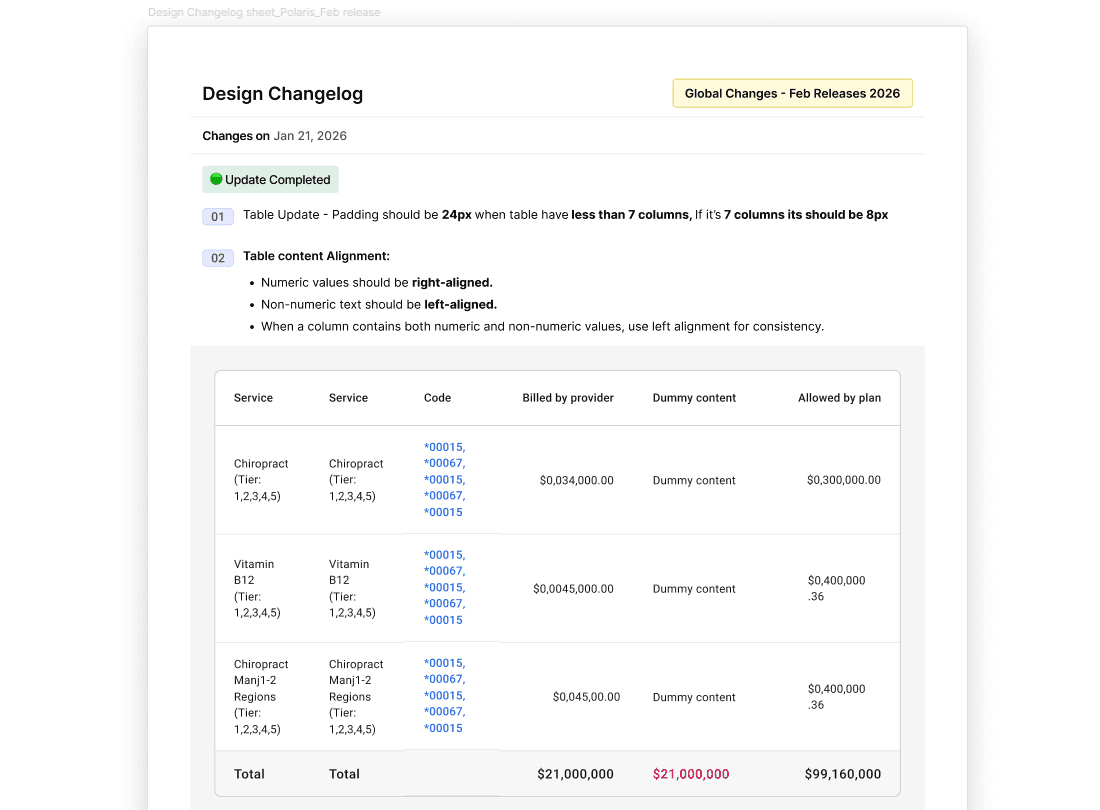Click the Allowed by plan column header

click(839, 398)
